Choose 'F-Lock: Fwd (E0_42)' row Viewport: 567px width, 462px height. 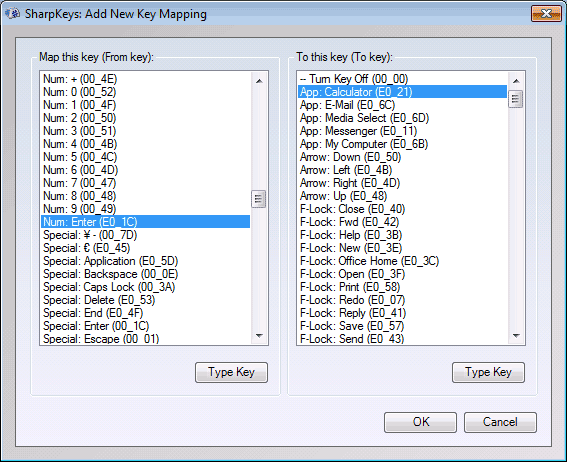pyautogui.click(x=402, y=222)
